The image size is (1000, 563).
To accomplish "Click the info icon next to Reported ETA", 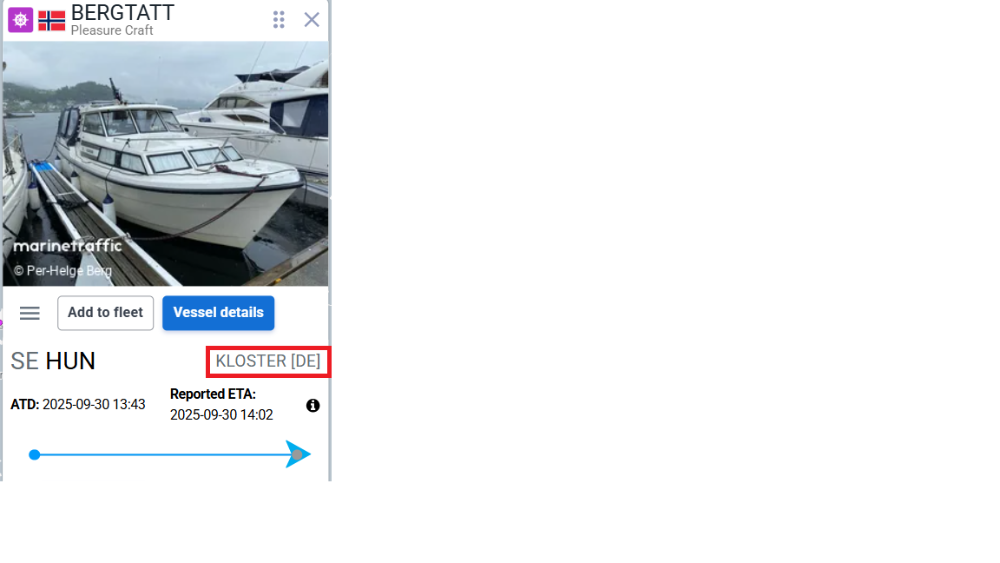I will tap(312, 406).
